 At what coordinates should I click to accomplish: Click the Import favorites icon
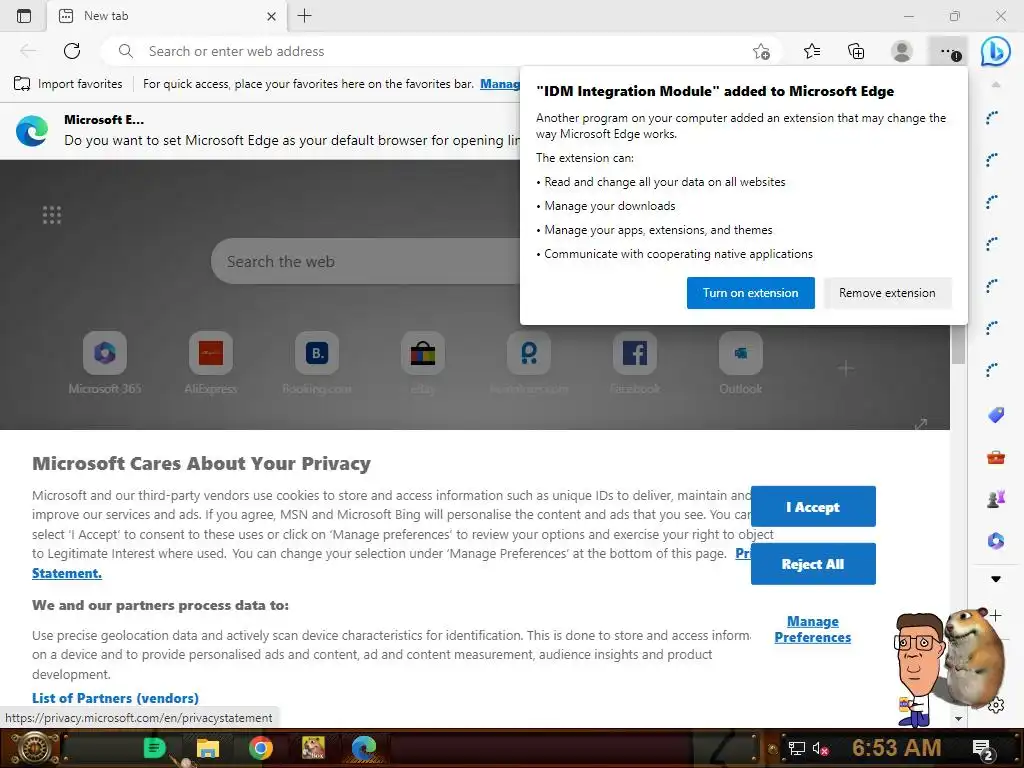pos(22,84)
